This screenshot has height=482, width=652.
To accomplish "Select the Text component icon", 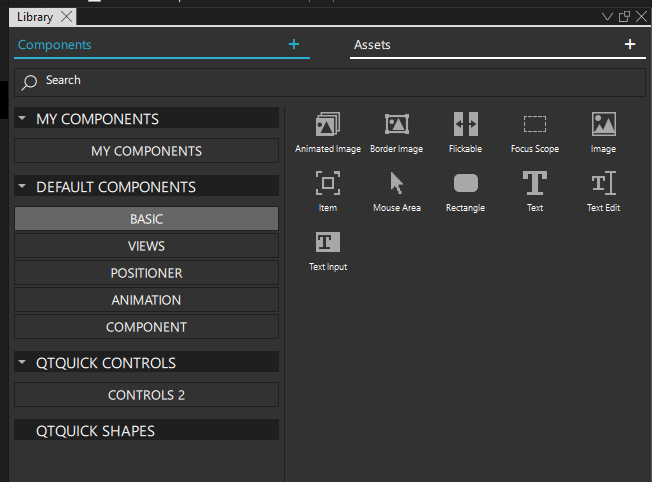I will [535, 183].
